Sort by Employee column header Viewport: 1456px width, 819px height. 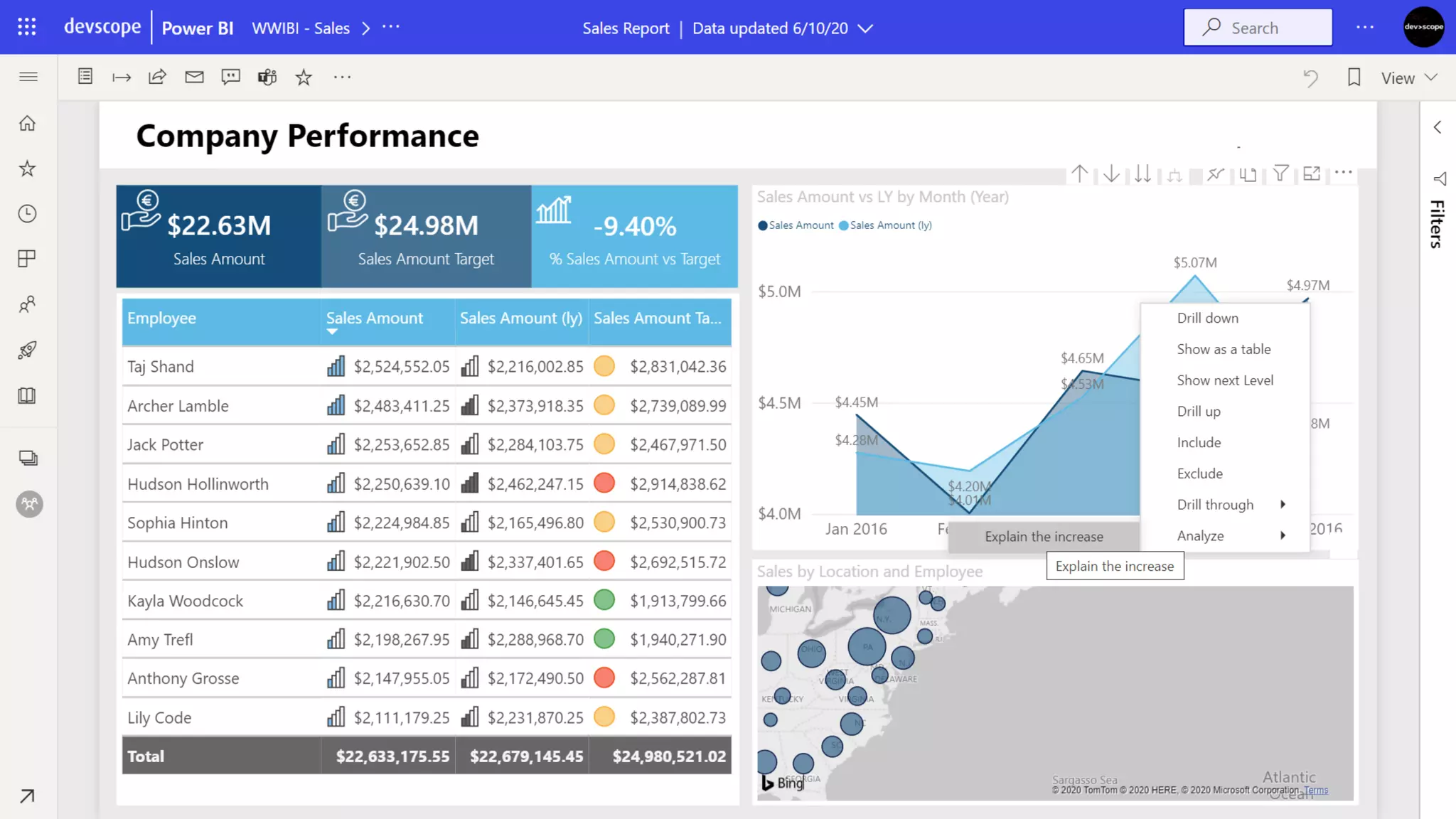162,318
